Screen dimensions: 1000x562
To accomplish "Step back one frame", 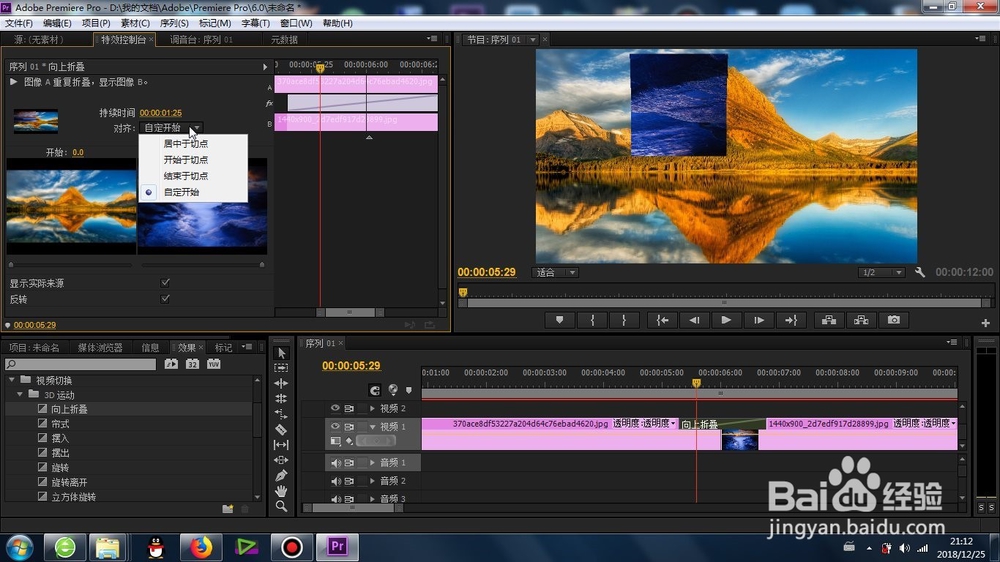I will click(694, 320).
